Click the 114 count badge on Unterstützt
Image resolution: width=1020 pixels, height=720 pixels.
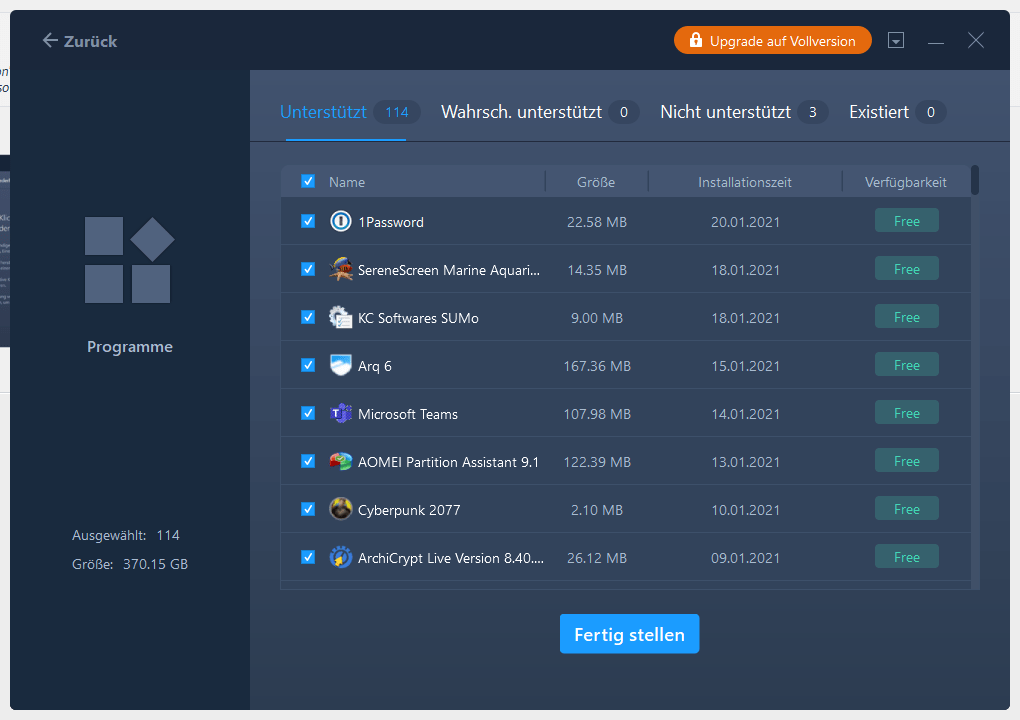pyautogui.click(x=397, y=113)
